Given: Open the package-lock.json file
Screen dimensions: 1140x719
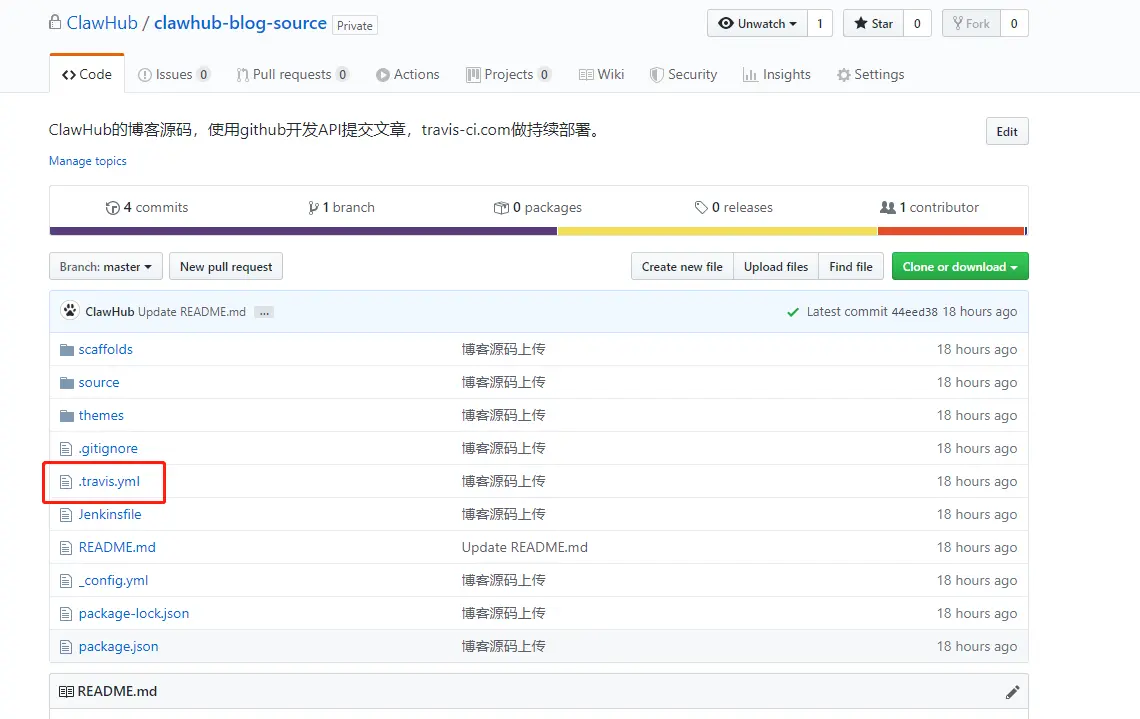Looking at the screenshot, I should [x=134, y=614].
